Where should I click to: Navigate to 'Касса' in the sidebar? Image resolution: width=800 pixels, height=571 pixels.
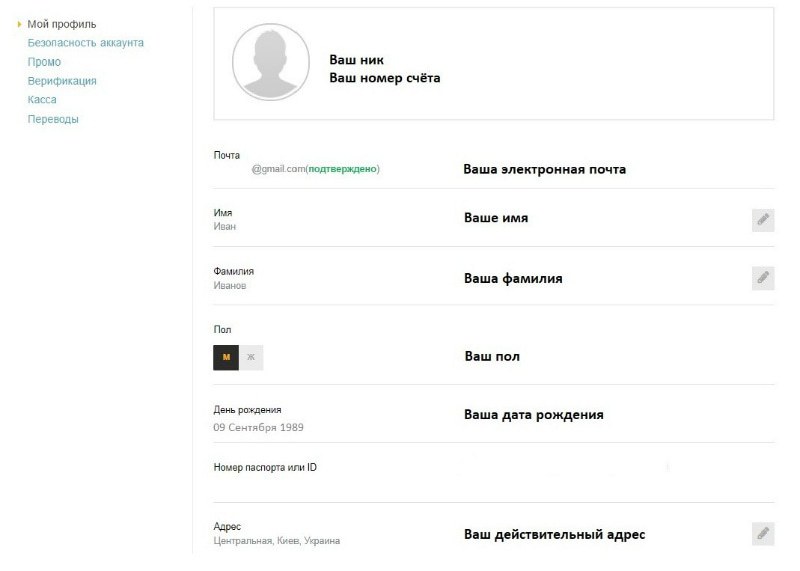(42, 100)
